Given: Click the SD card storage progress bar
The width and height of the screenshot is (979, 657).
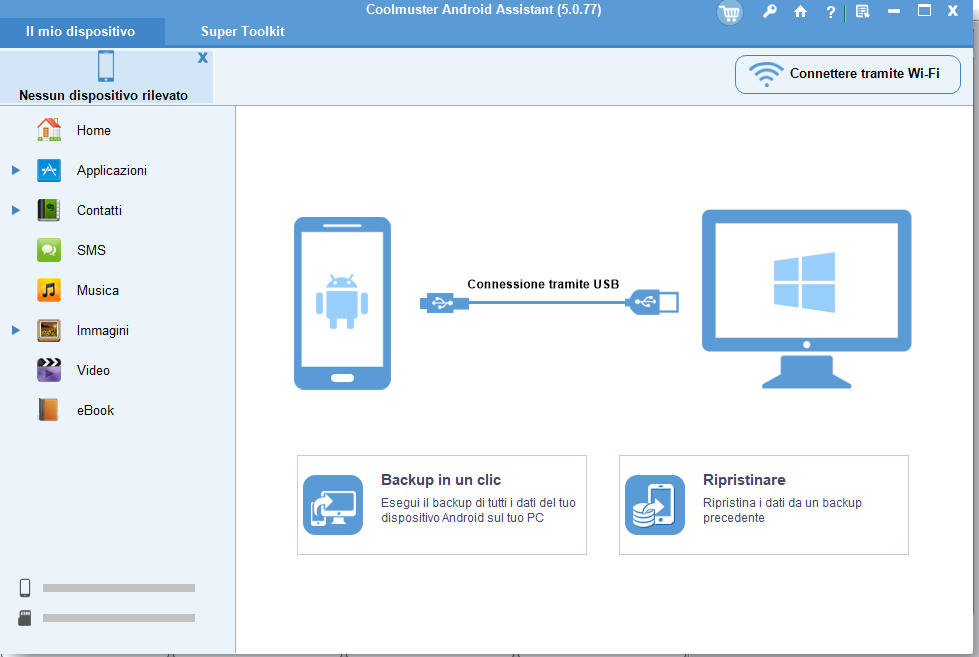Looking at the screenshot, I should (x=119, y=618).
